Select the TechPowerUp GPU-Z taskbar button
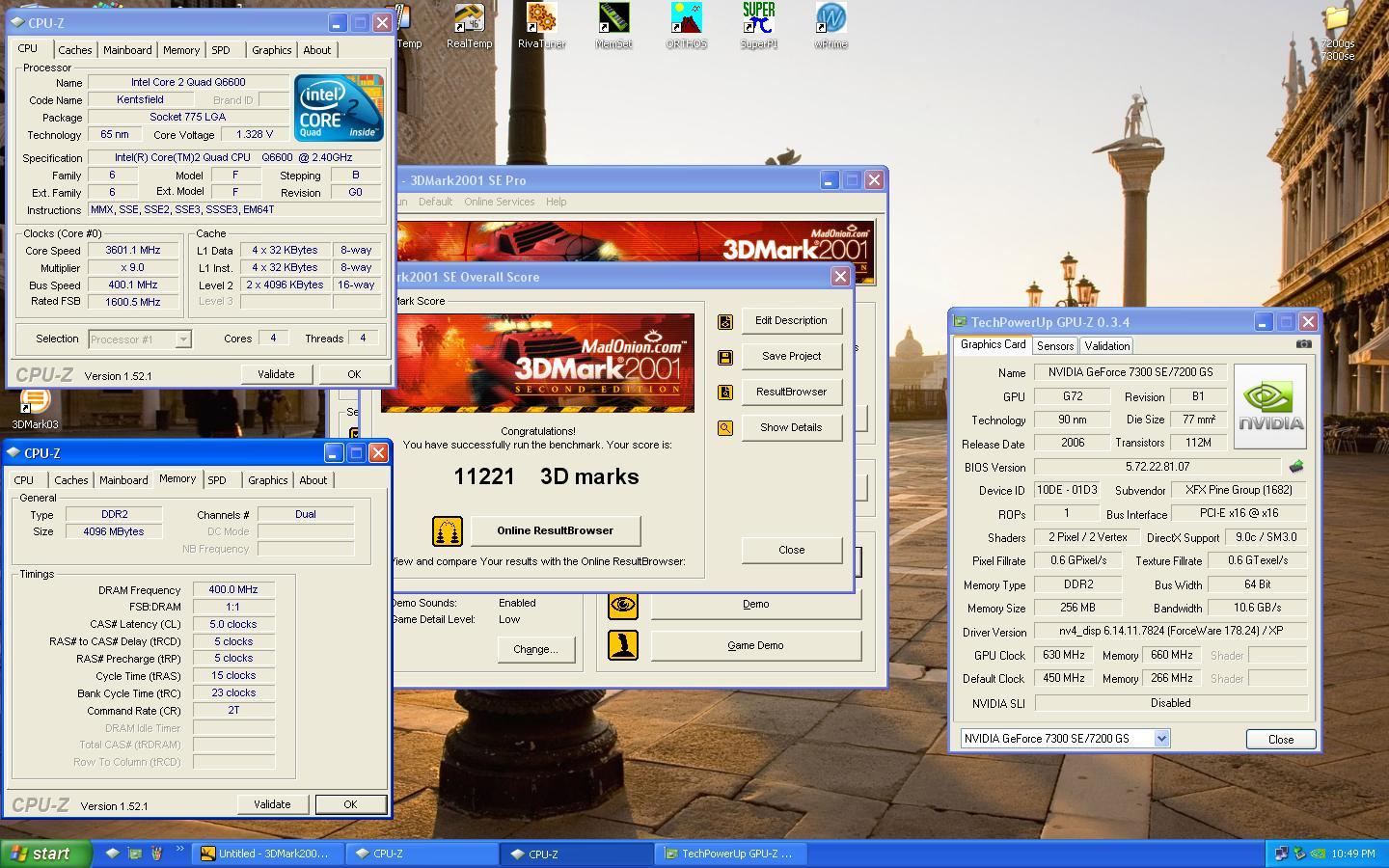This screenshot has width=1389, height=868. pos(731,854)
